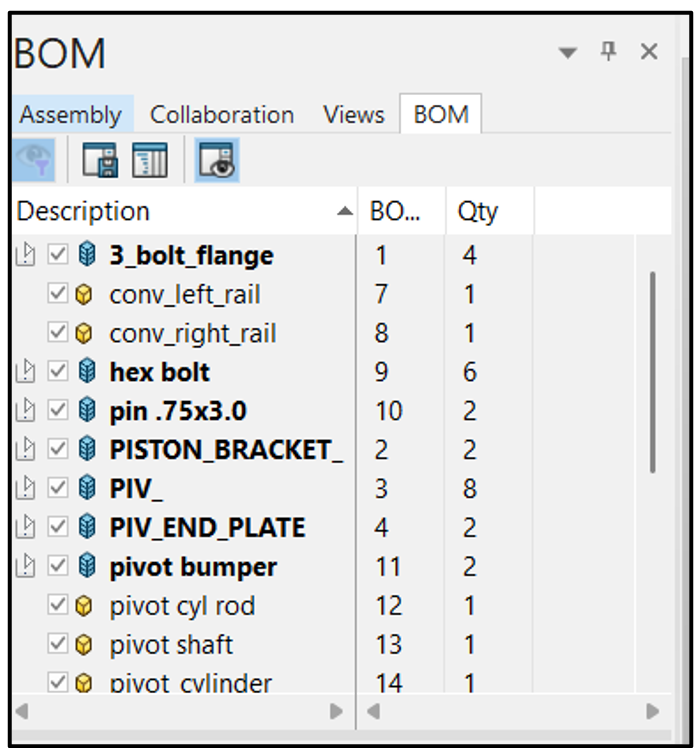Image resolution: width=699 pixels, height=755 pixels.
Task: Click the yellow part icon beside pivot shaft
Action: click(85, 645)
